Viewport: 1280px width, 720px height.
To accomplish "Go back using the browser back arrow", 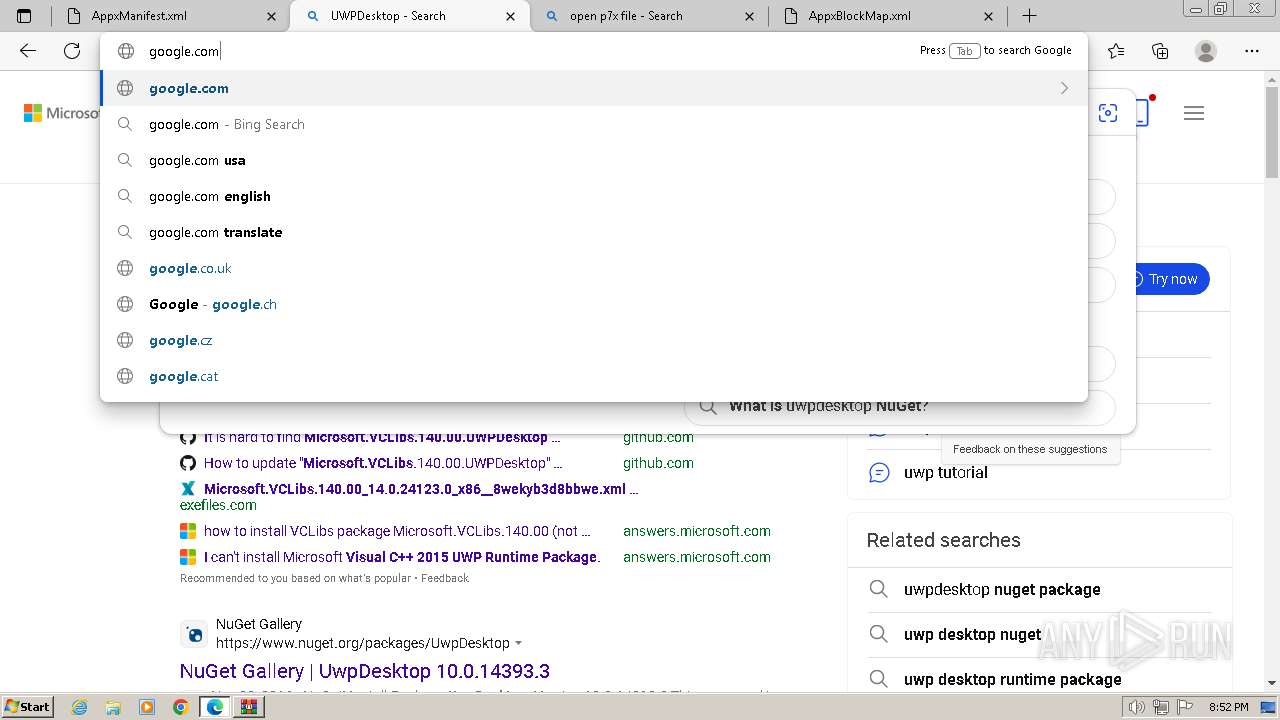I will point(28,51).
